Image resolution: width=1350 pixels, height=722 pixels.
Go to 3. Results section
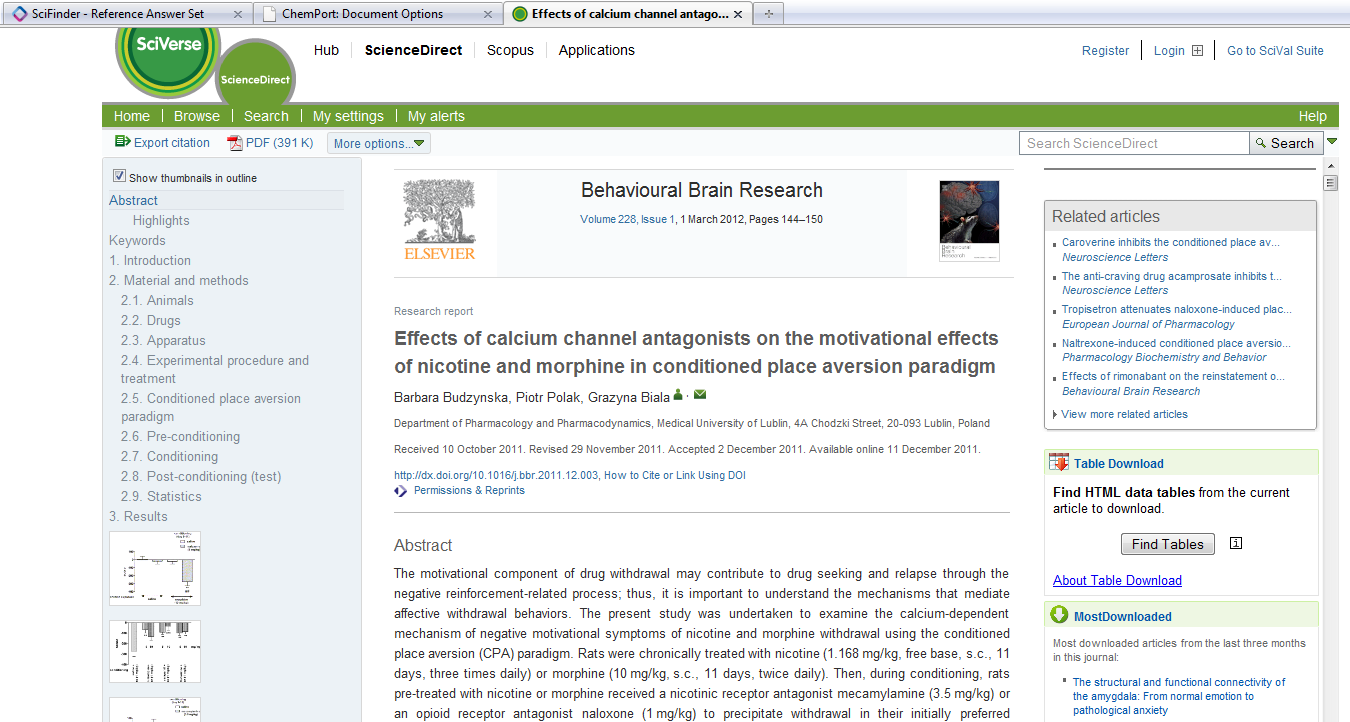tap(138, 516)
